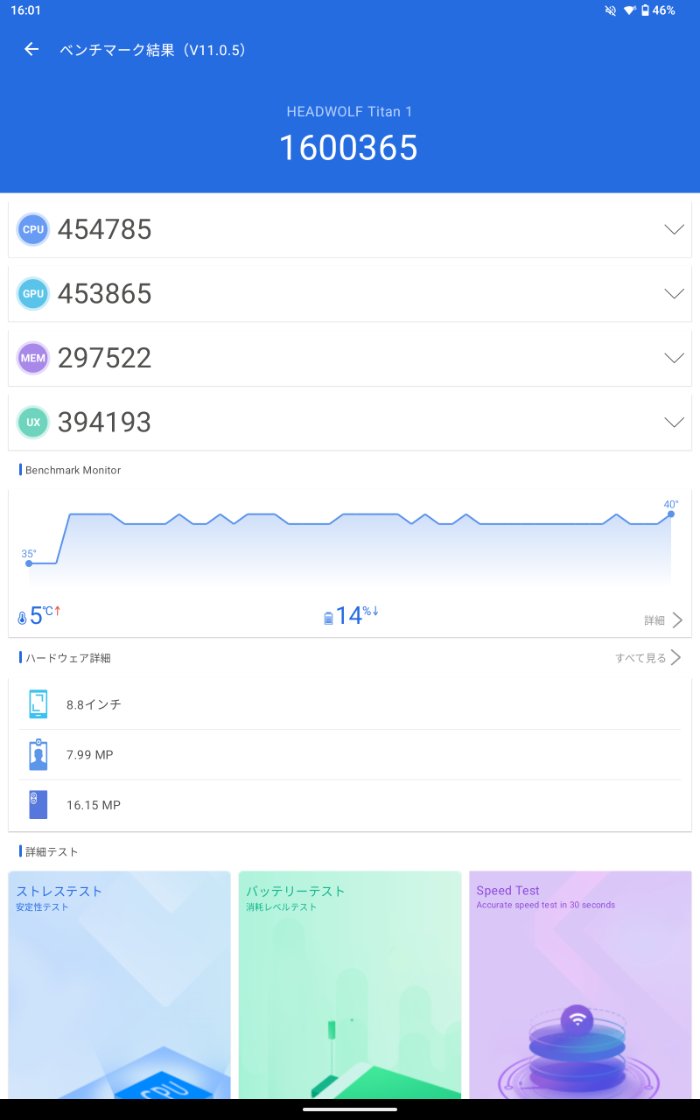Click the CPU score badge icon
The image size is (700, 1120).
pos(33,230)
